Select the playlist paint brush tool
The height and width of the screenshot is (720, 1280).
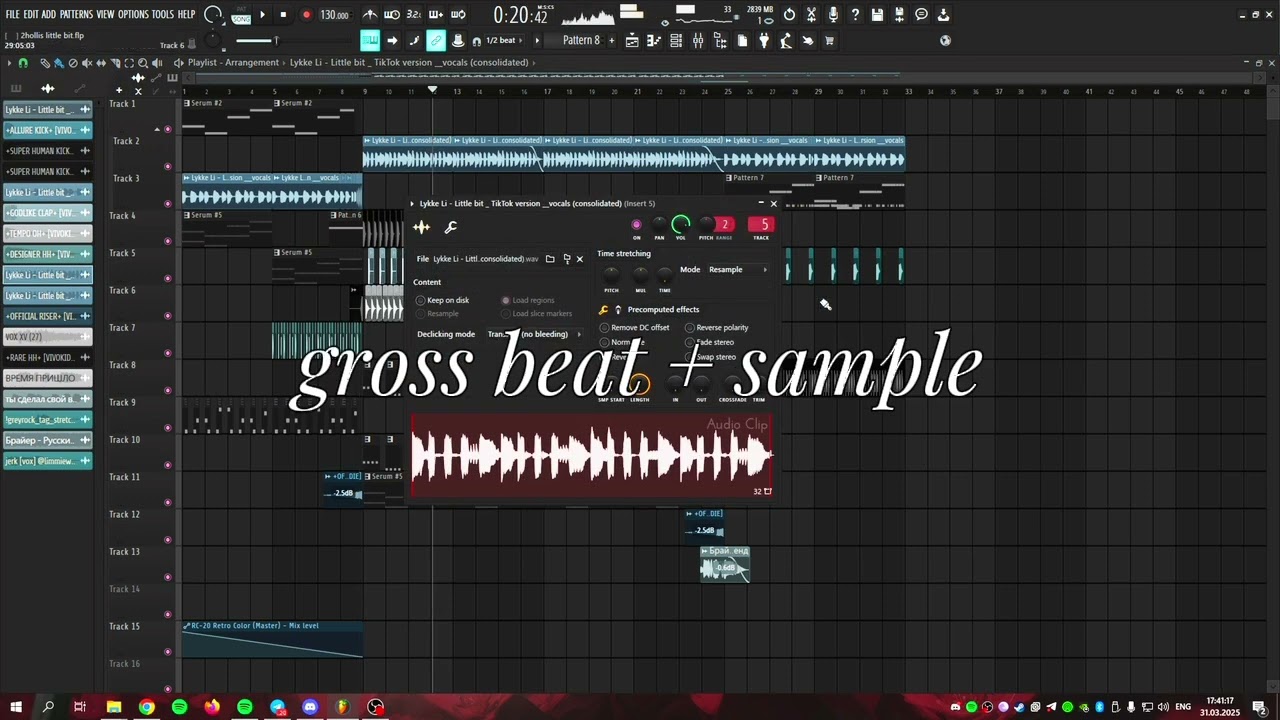click(59, 63)
